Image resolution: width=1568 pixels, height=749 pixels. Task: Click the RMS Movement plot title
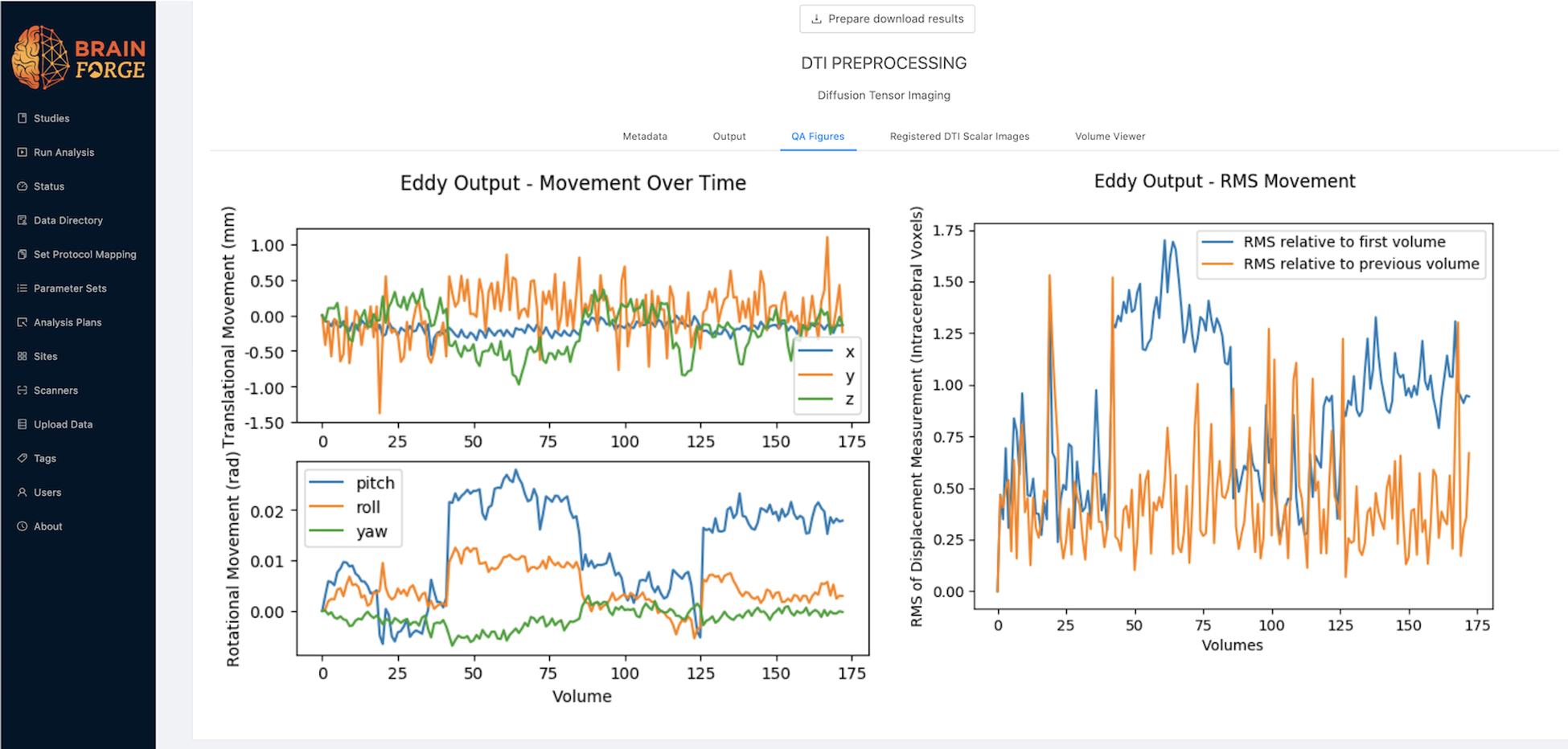tap(1225, 182)
